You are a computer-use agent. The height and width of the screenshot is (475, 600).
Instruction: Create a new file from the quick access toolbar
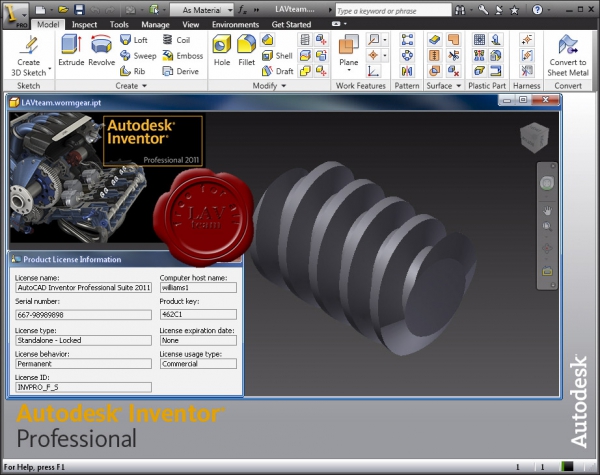[41, 10]
